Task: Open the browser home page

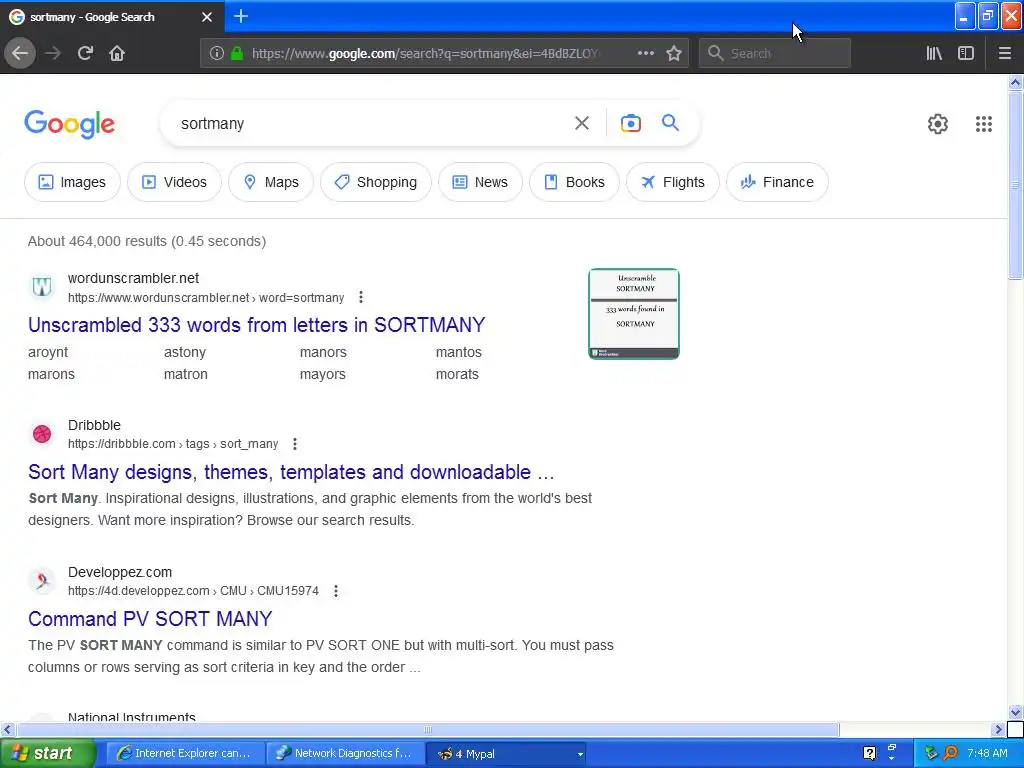Action: (x=117, y=53)
